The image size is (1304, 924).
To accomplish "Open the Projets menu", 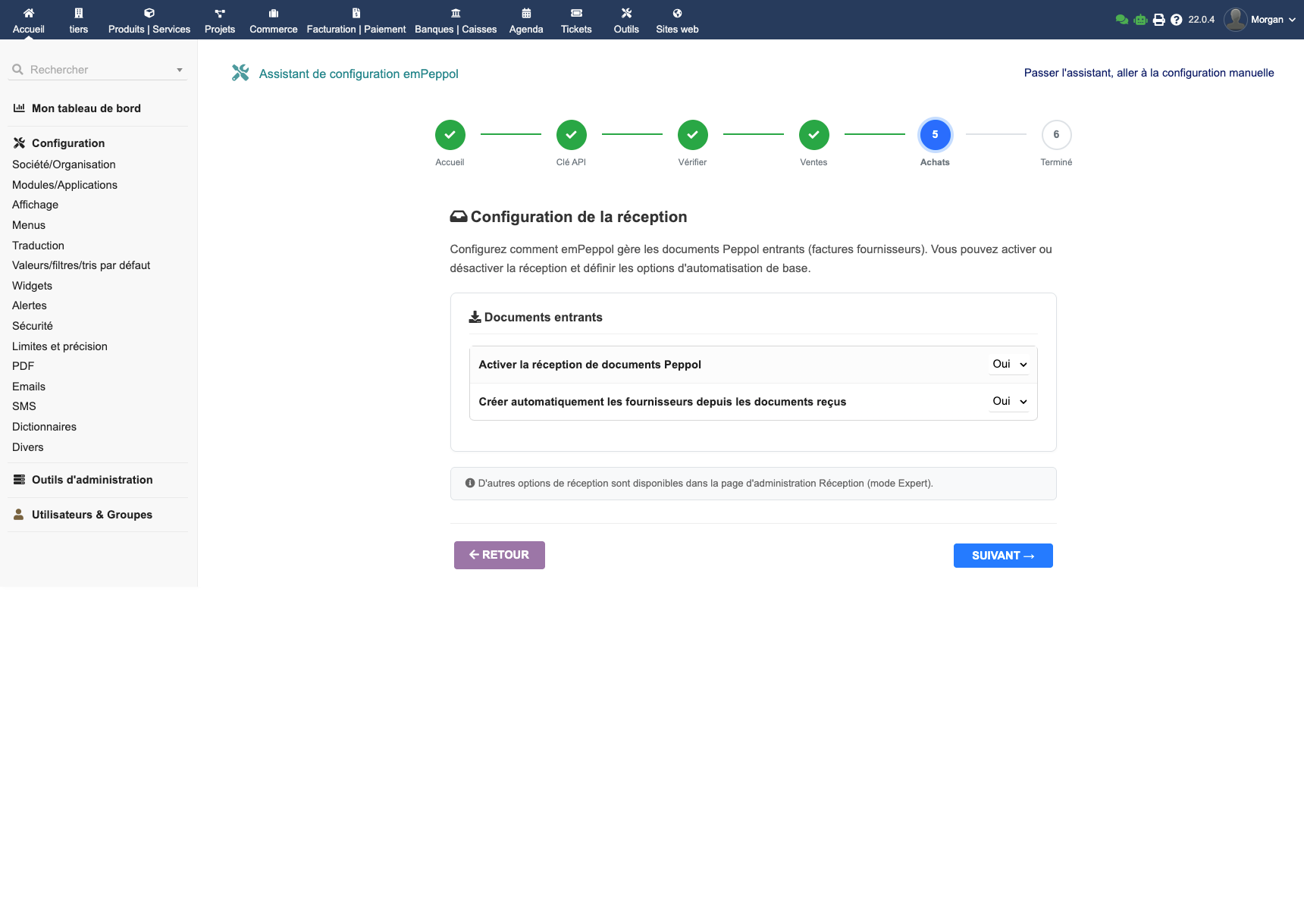I will point(220,20).
